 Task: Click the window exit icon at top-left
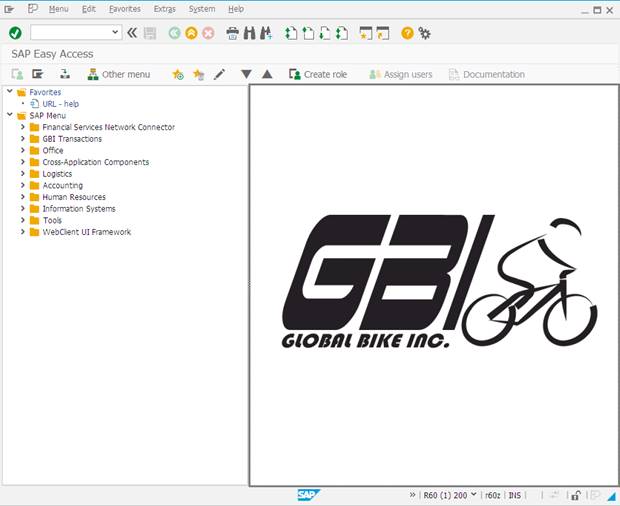click(9, 9)
